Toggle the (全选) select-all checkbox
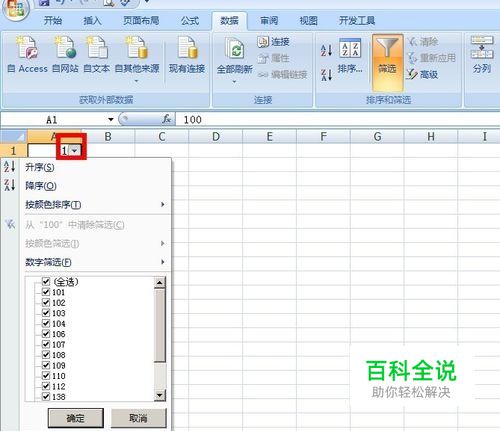The image size is (500, 431). (46, 282)
